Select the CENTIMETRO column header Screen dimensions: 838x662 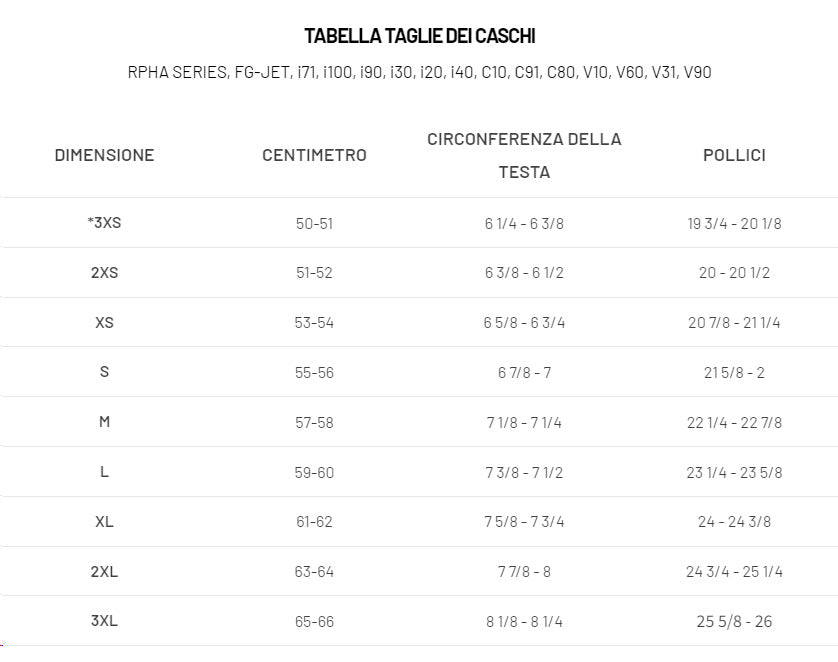click(314, 155)
